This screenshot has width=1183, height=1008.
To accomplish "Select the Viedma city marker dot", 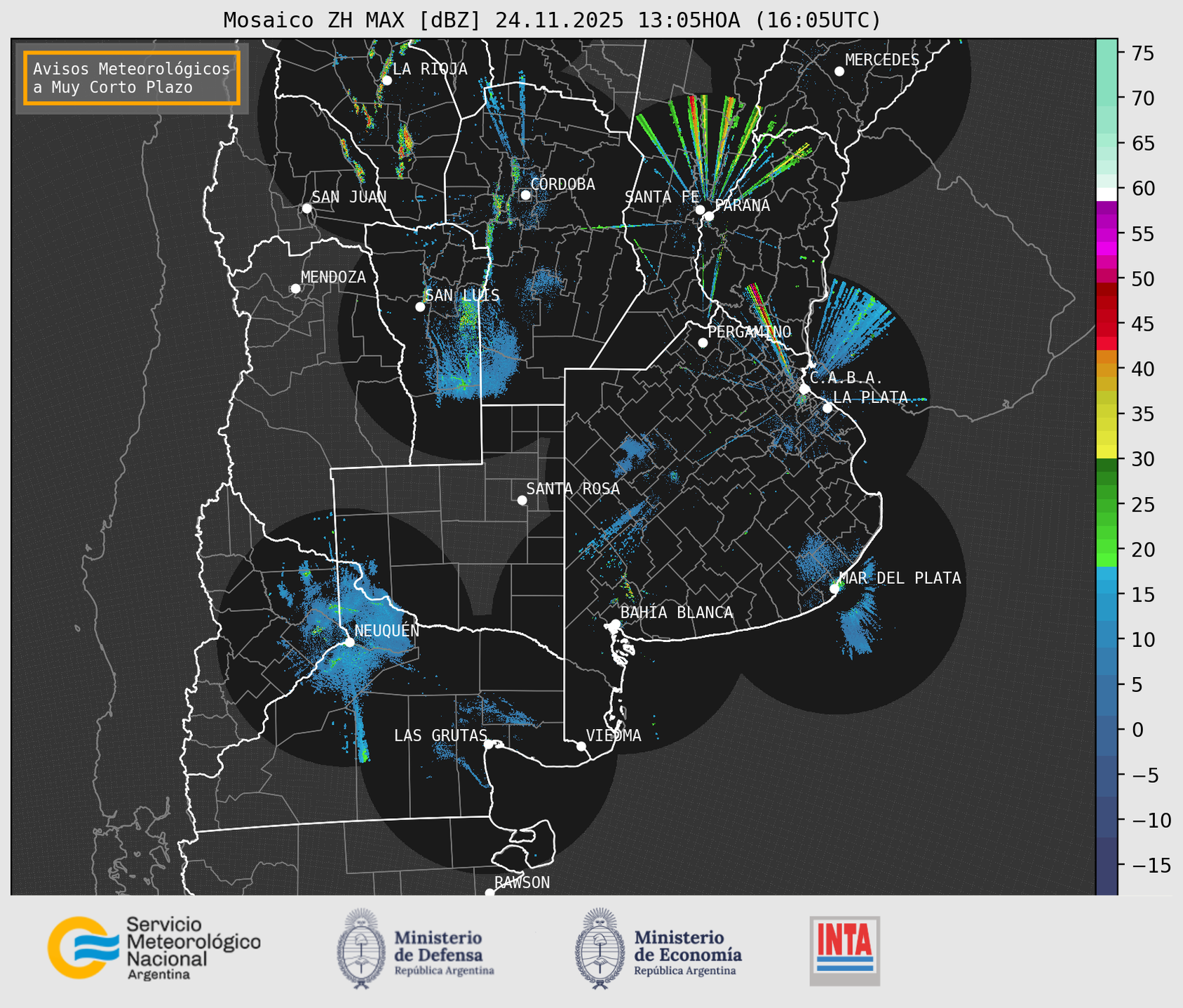I will pos(581,746).
